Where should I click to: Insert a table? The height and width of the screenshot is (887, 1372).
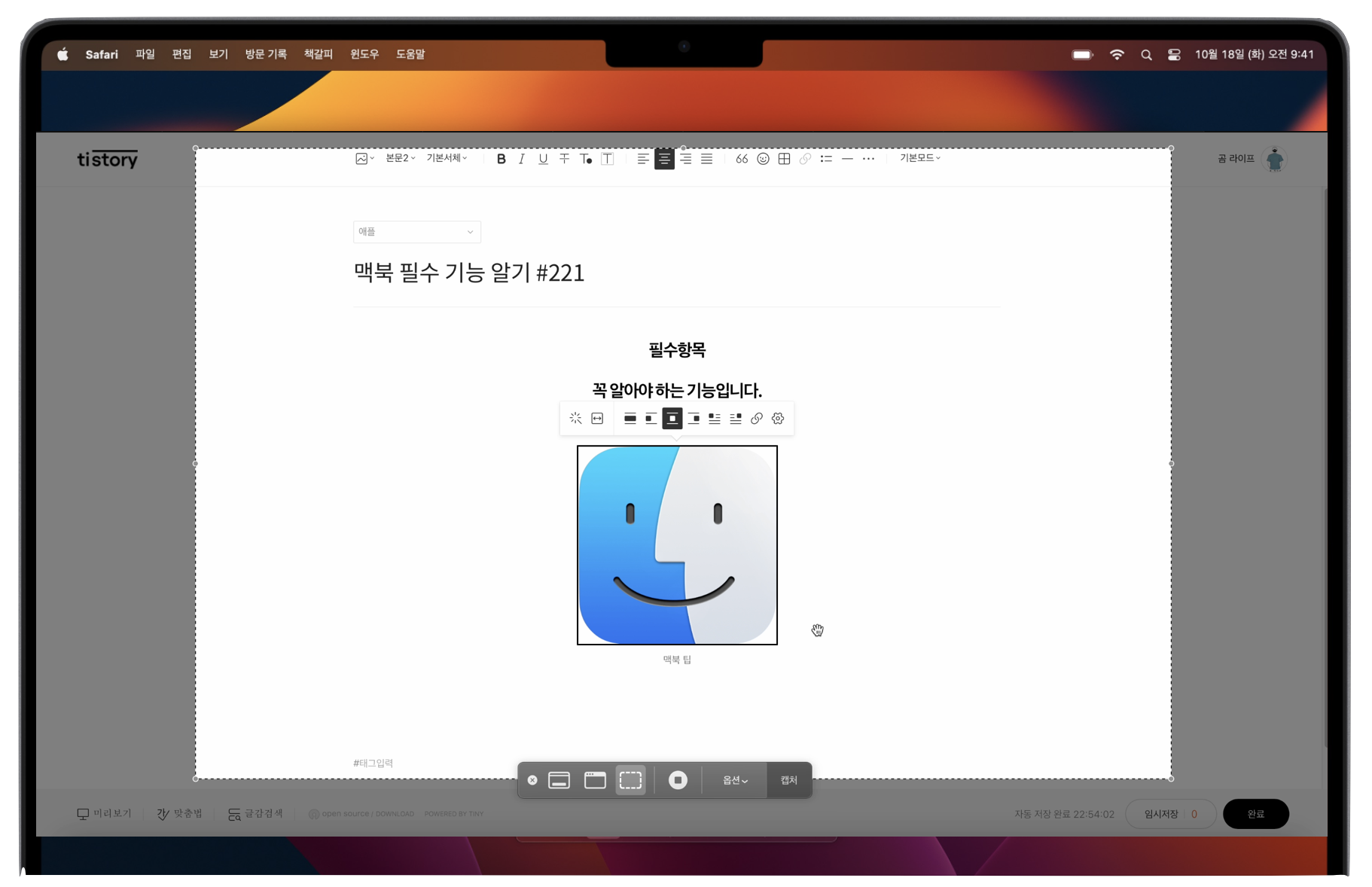coord(784,159)
